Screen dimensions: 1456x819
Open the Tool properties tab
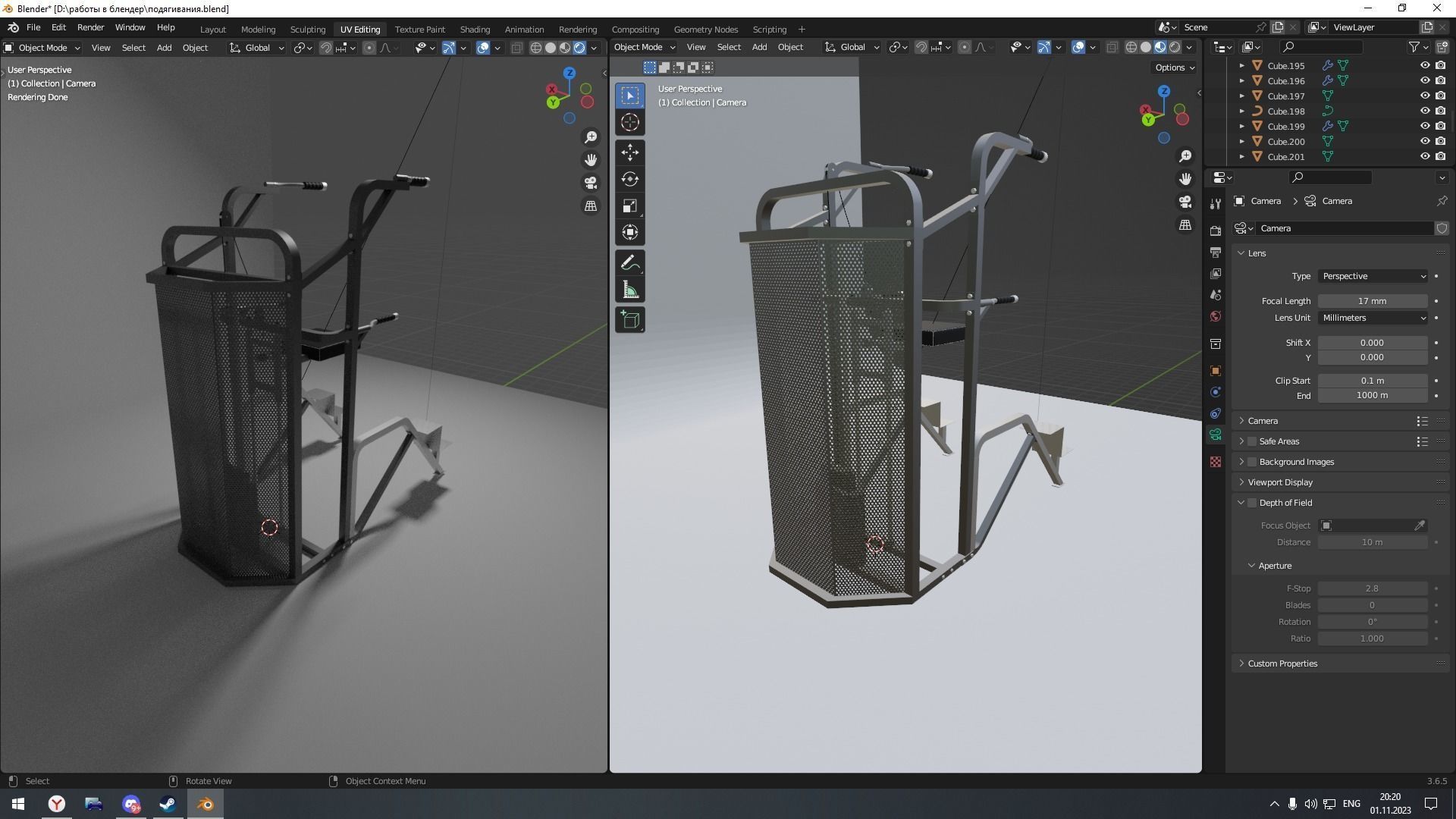1216,204
